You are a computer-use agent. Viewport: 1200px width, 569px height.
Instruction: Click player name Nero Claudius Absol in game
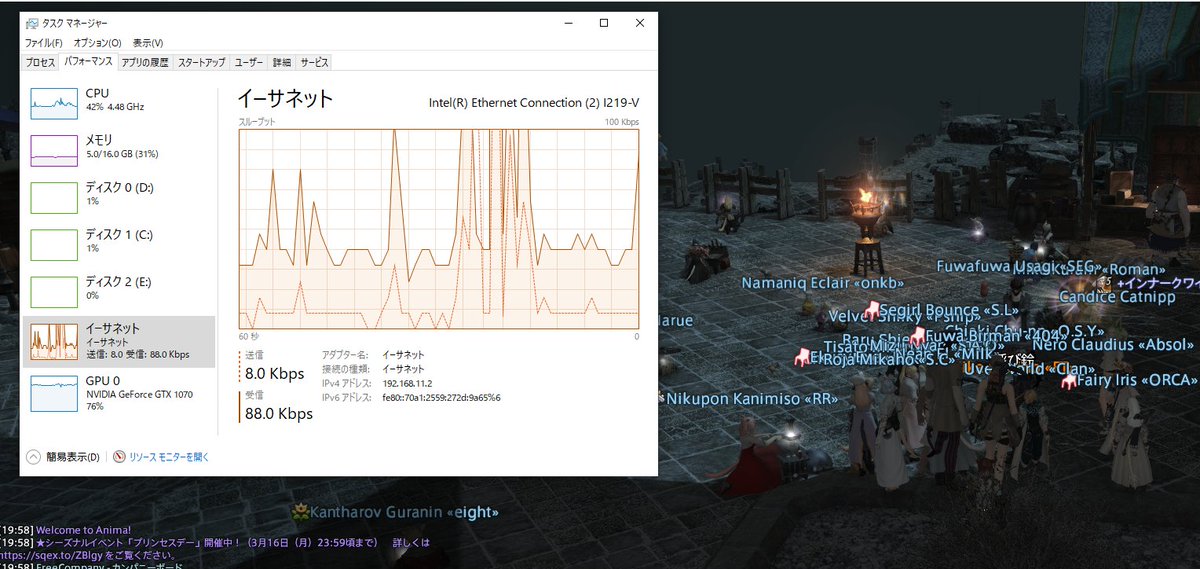click(1113, 345)
